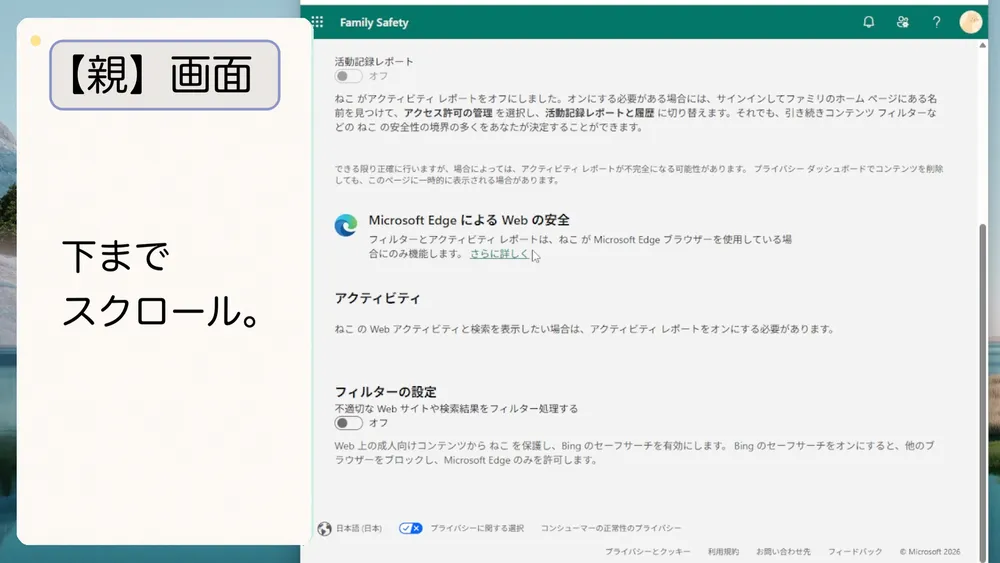Toggle the 活動記録レポート switch
This screenshot has height=563, width=1000.
coord(348,76)
